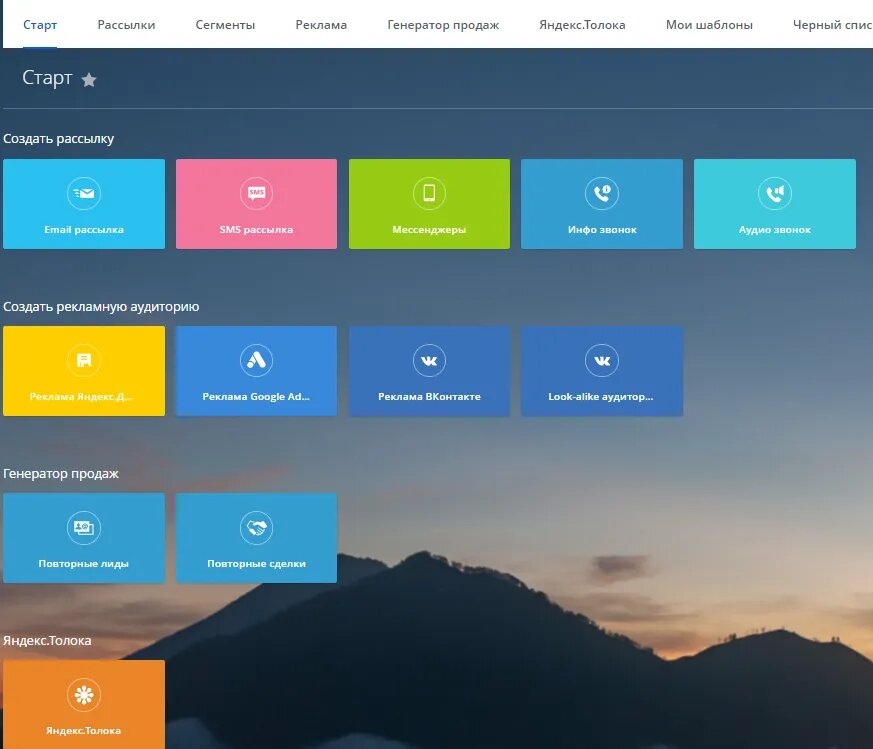This screenshot has height=749, width=873.
Task: Switch to the Рассылки tab
Action: 126,25
